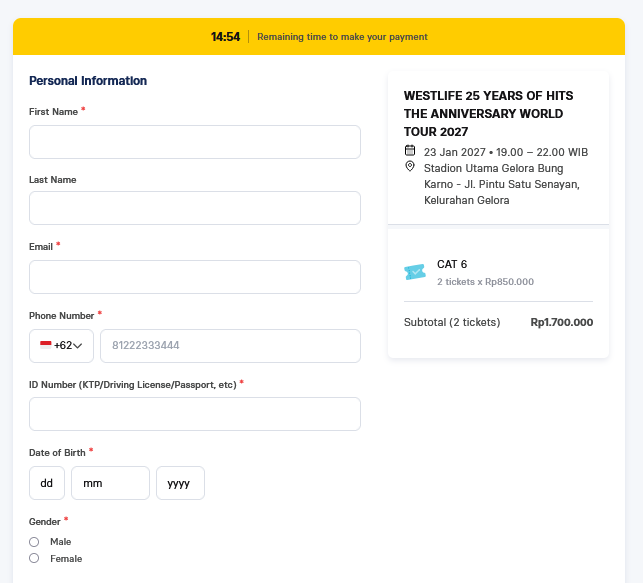Click the 'Subtotal (2 tickets)' label

point(452,322)
